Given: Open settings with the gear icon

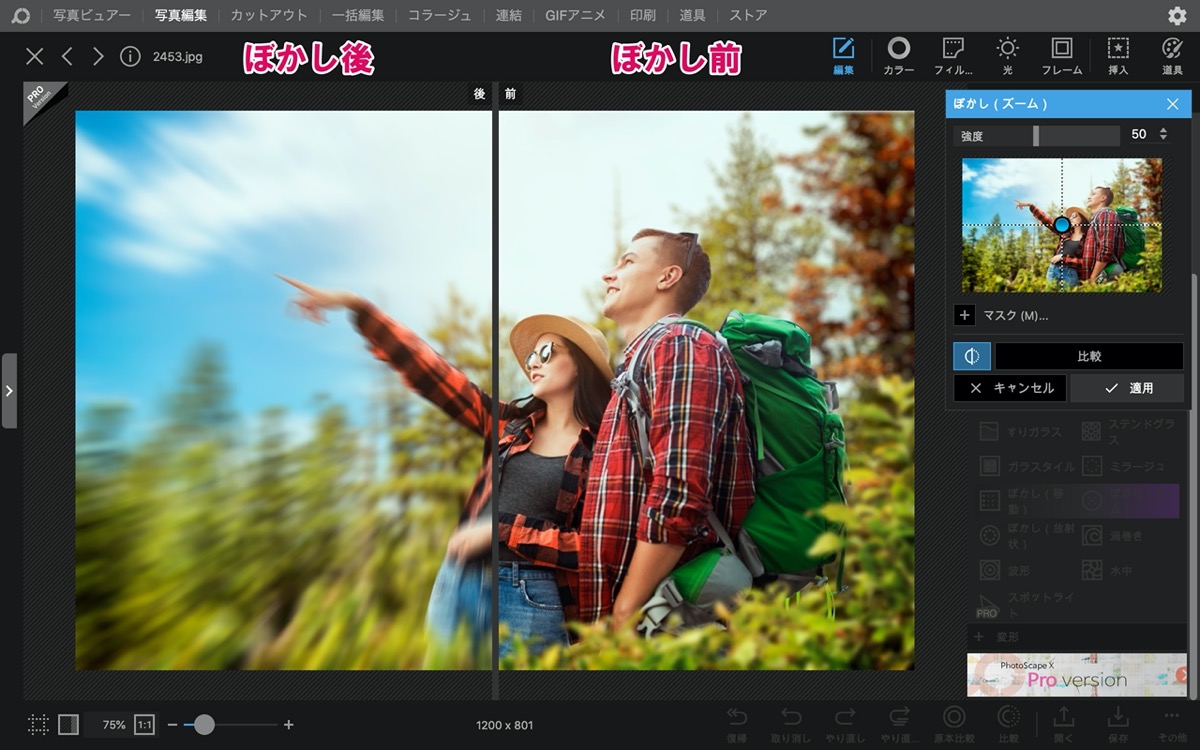Looking at the screenshot, I should point(1177,15).
